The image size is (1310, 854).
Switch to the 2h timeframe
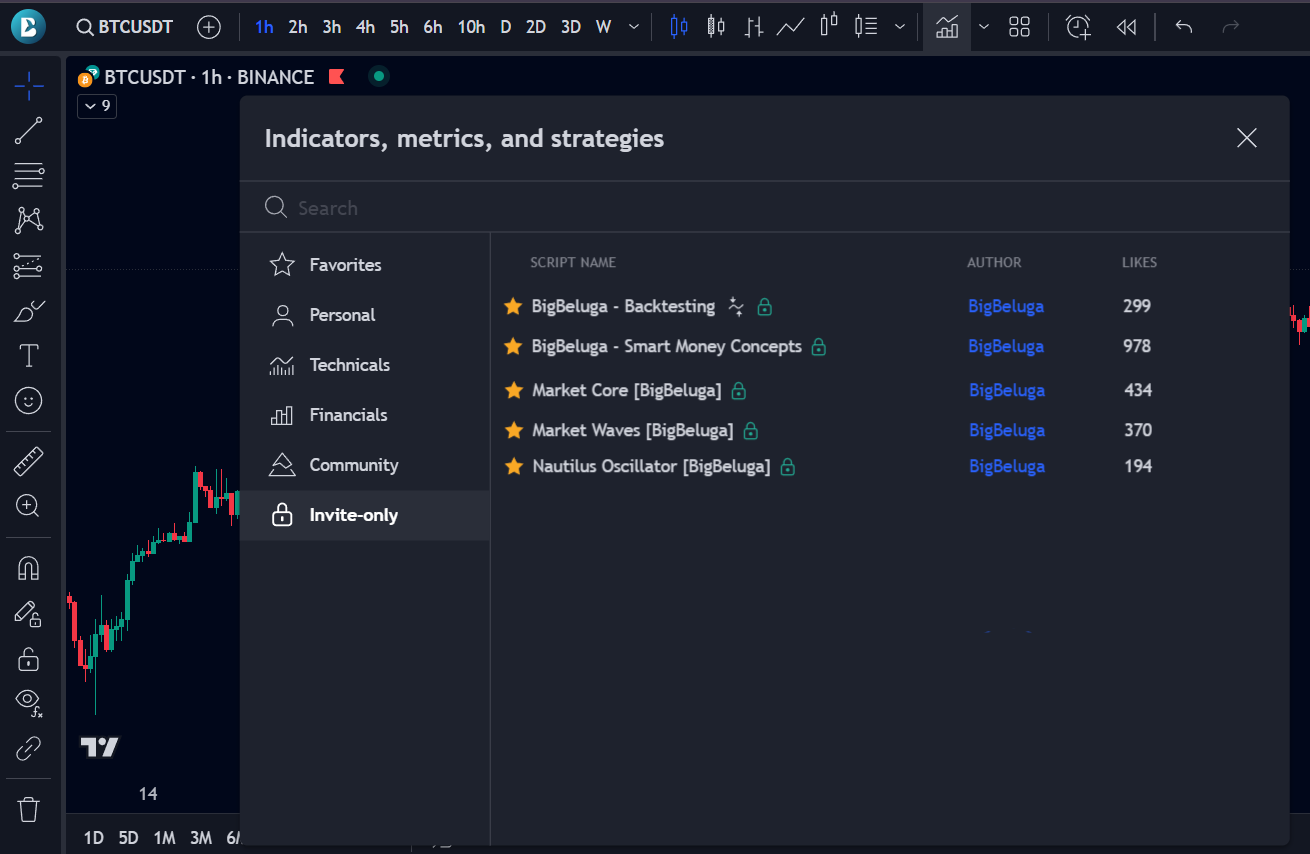click(x=298, y=27)
